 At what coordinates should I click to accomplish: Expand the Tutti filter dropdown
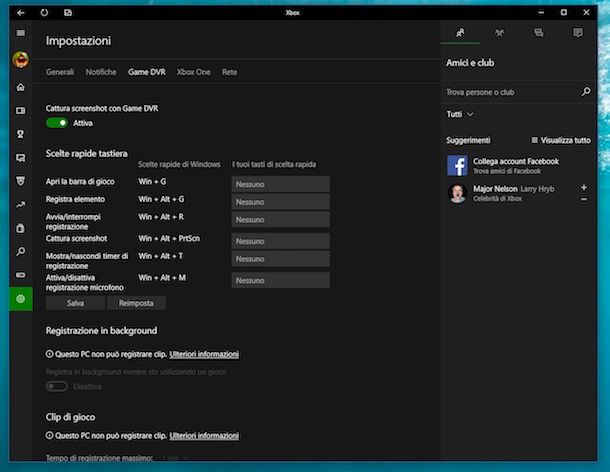click(459, 114)
